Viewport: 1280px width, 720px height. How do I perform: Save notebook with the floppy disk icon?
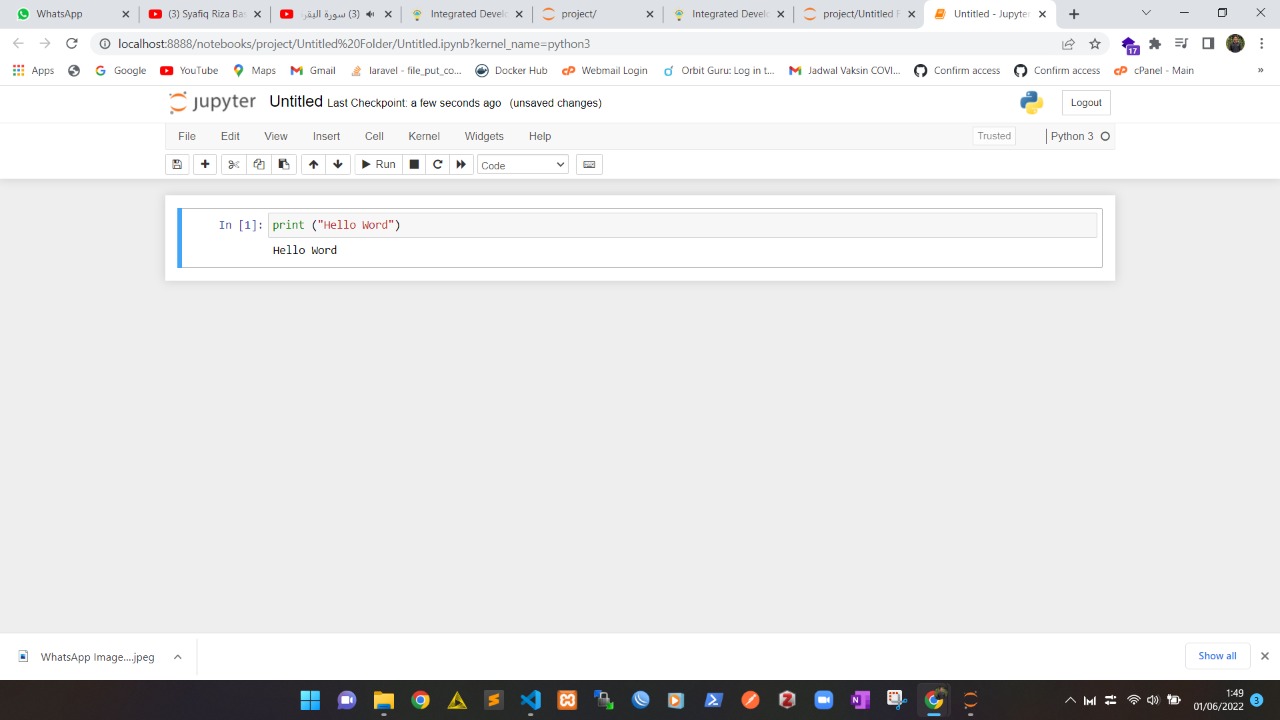[177, 164]
